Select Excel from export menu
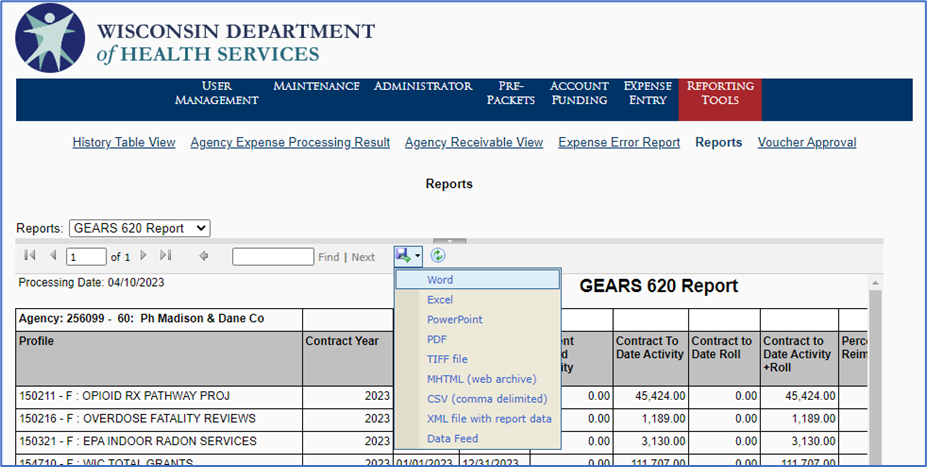The height and width of the screenshot is (467, 927). (440, 300)
